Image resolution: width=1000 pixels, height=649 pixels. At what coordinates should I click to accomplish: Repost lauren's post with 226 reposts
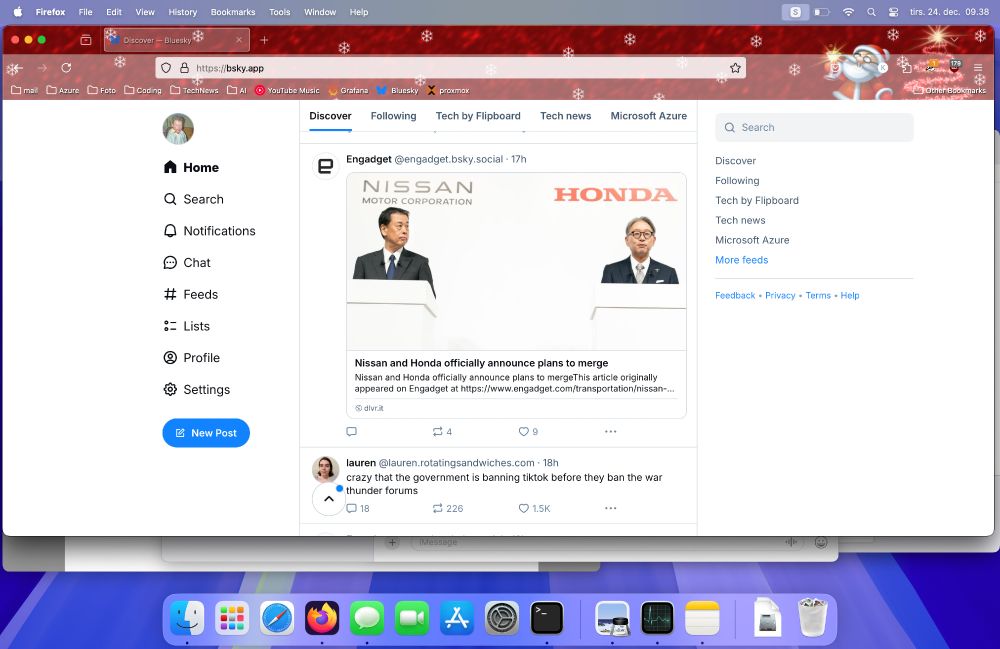pyautogui.click(x=448, y=508)
